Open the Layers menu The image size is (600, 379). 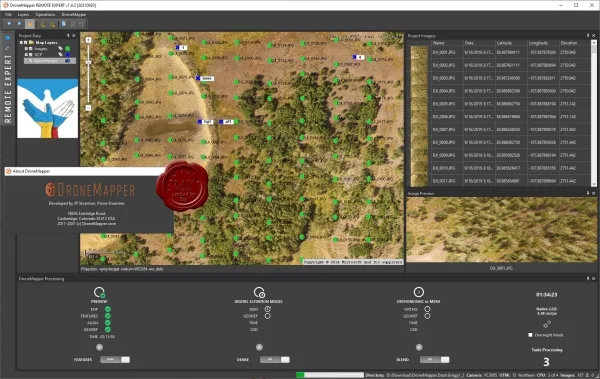23,15
